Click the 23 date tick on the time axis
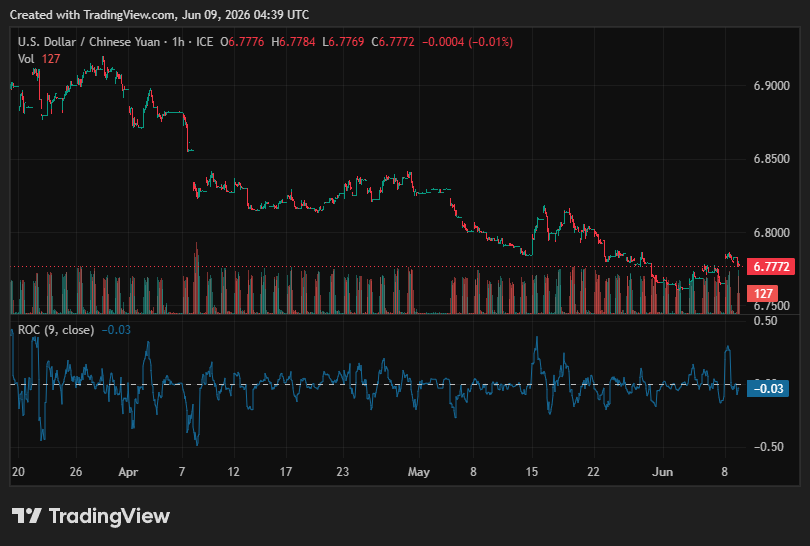Image resolution: width=810 pixels, height=546 pixels. pyautogui.click(x=342, y=472)
